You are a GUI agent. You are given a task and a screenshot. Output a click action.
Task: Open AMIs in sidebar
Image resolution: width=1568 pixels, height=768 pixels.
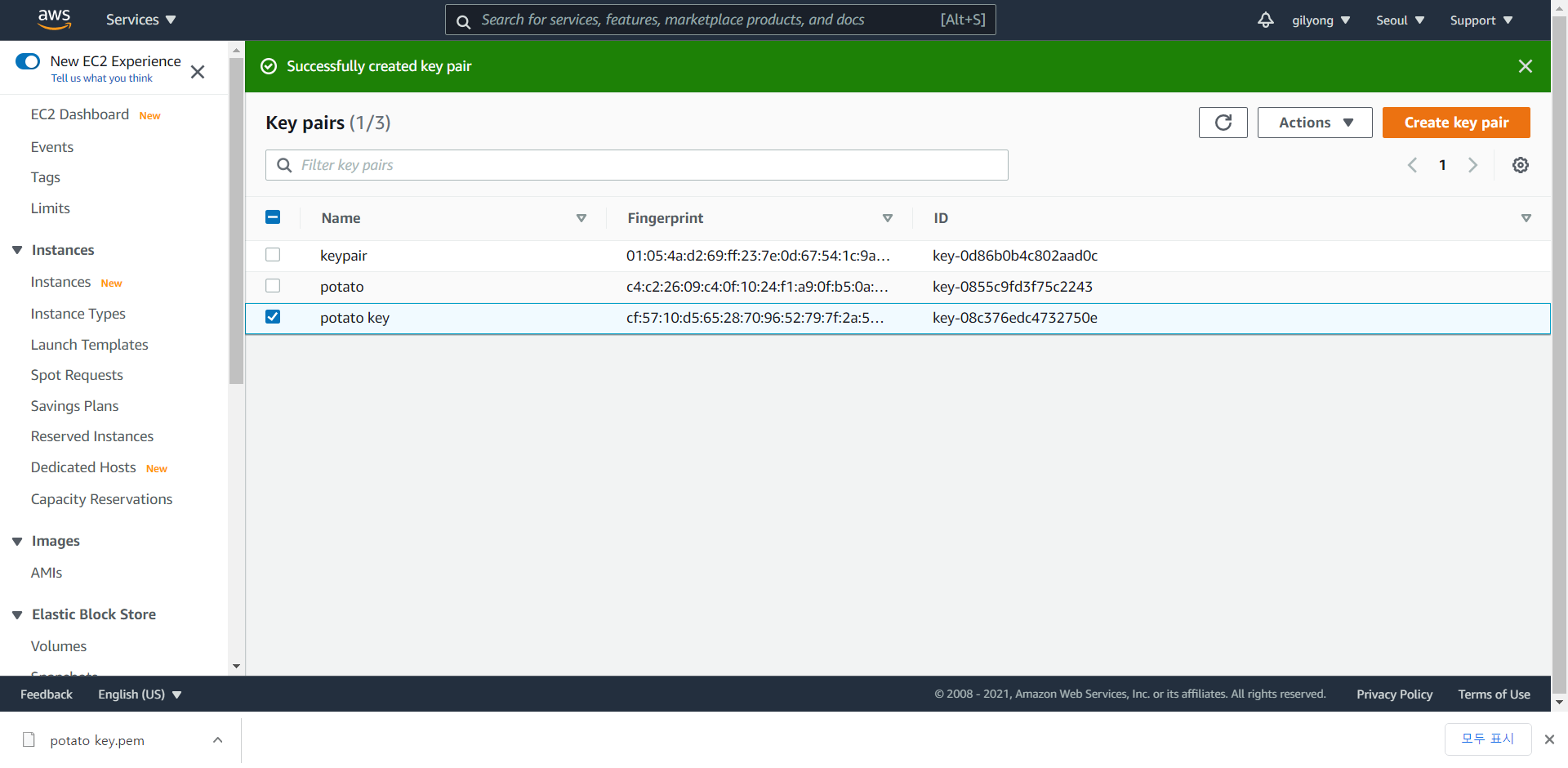click(47, 573)
